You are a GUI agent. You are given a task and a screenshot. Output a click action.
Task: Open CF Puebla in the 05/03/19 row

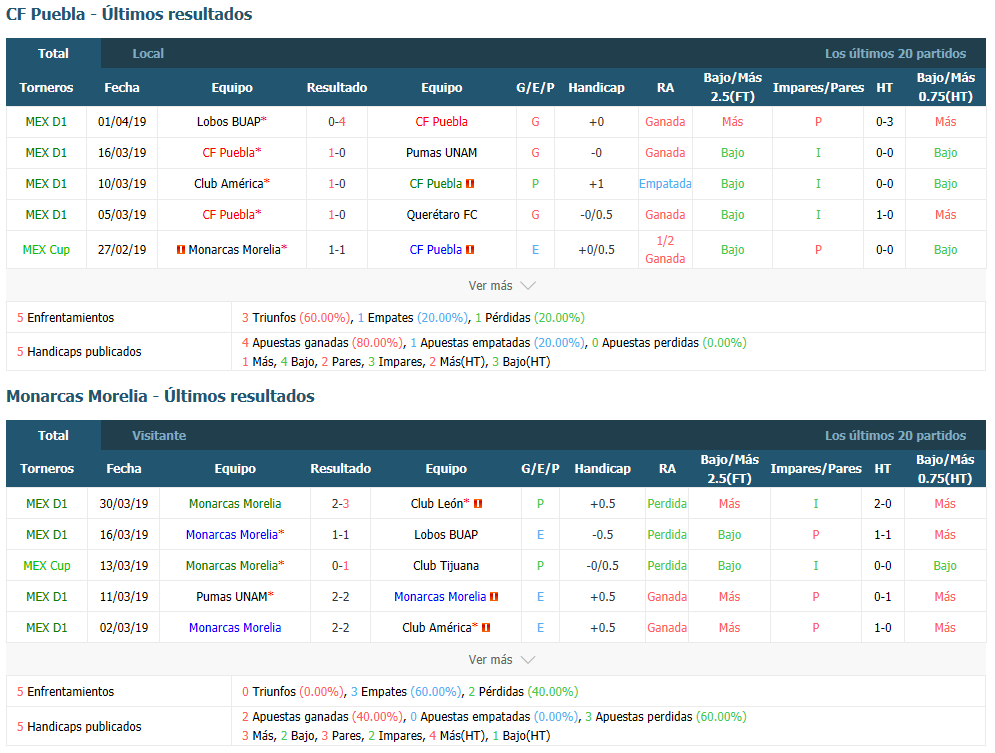[228, 215]
